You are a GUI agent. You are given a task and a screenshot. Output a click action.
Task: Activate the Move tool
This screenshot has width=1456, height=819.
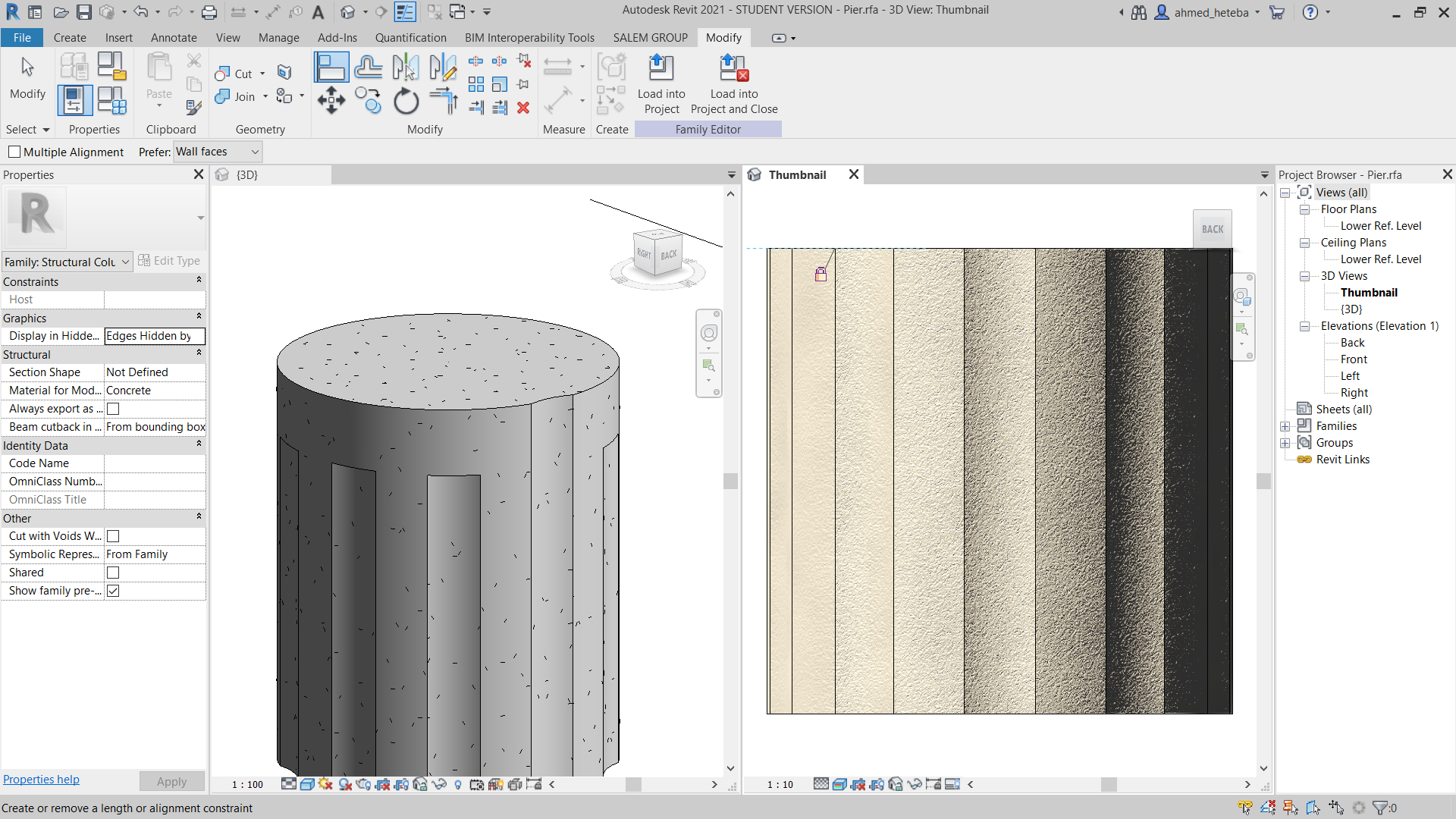coord(331,100)
